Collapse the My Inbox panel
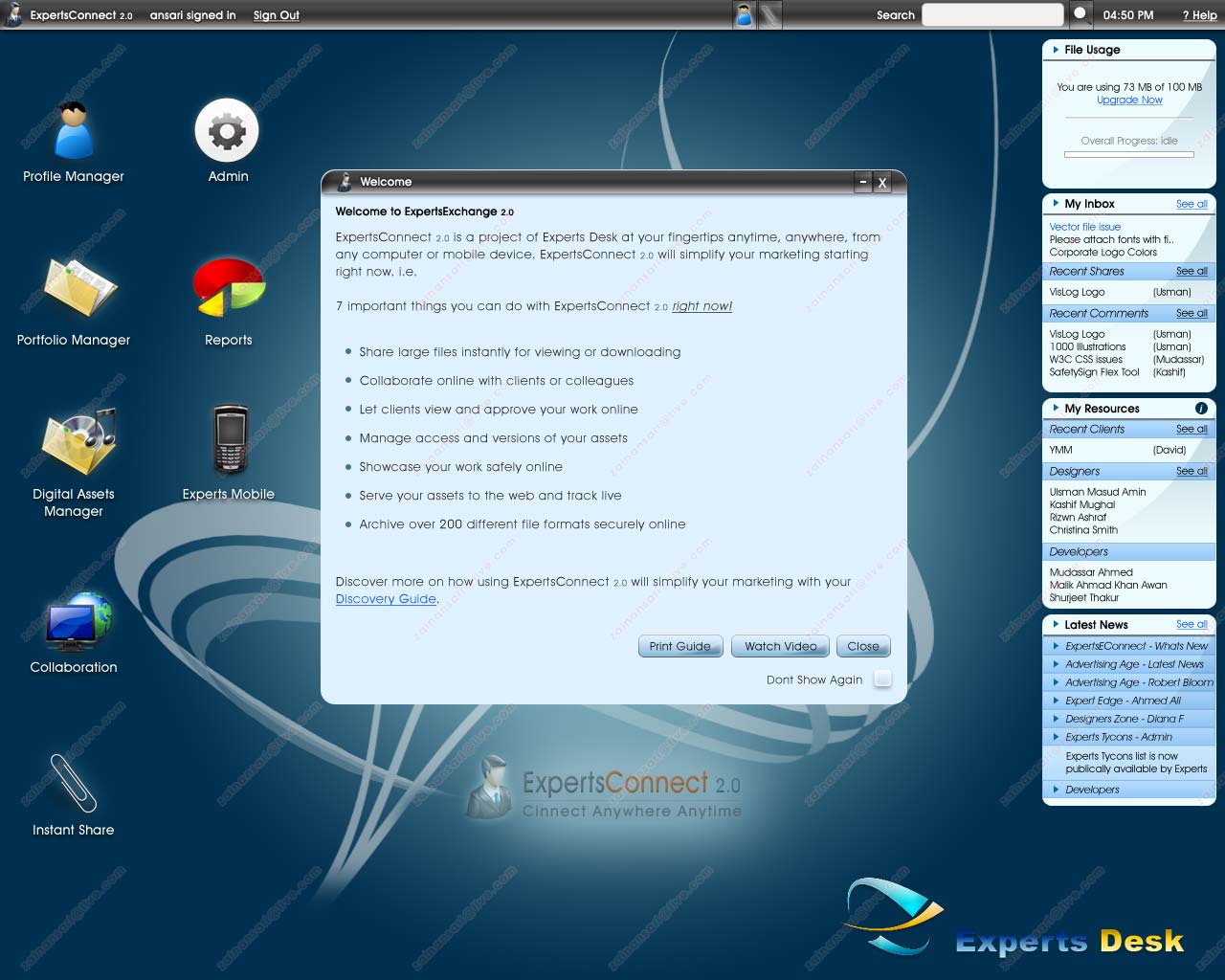 pyautogui.click(x=1056, y=203)
